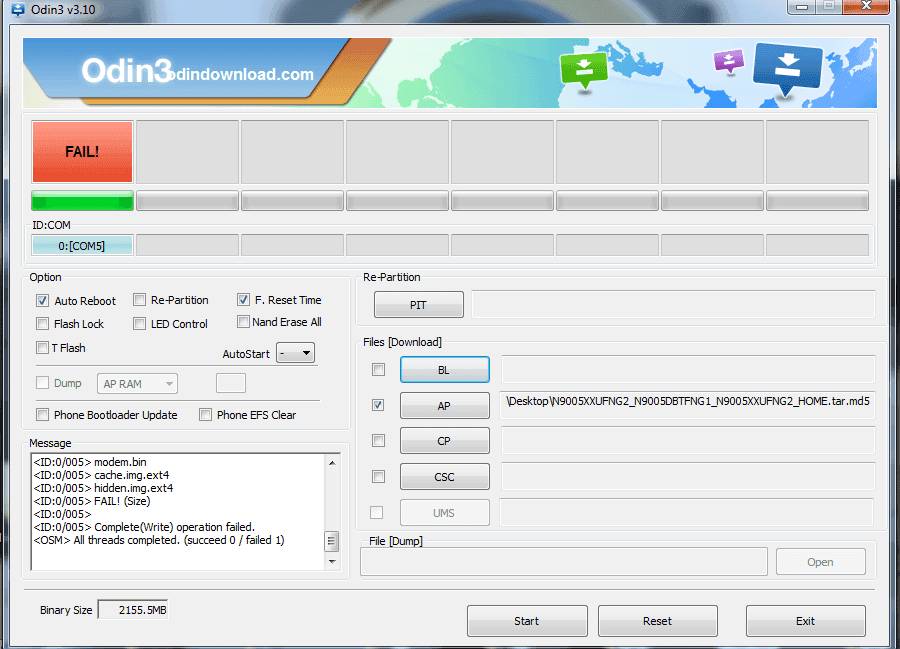The height and width of the screenshot is (649, 900).
Task: Click the Message log scrollbar thumb
Action: (x=332, y=541)
